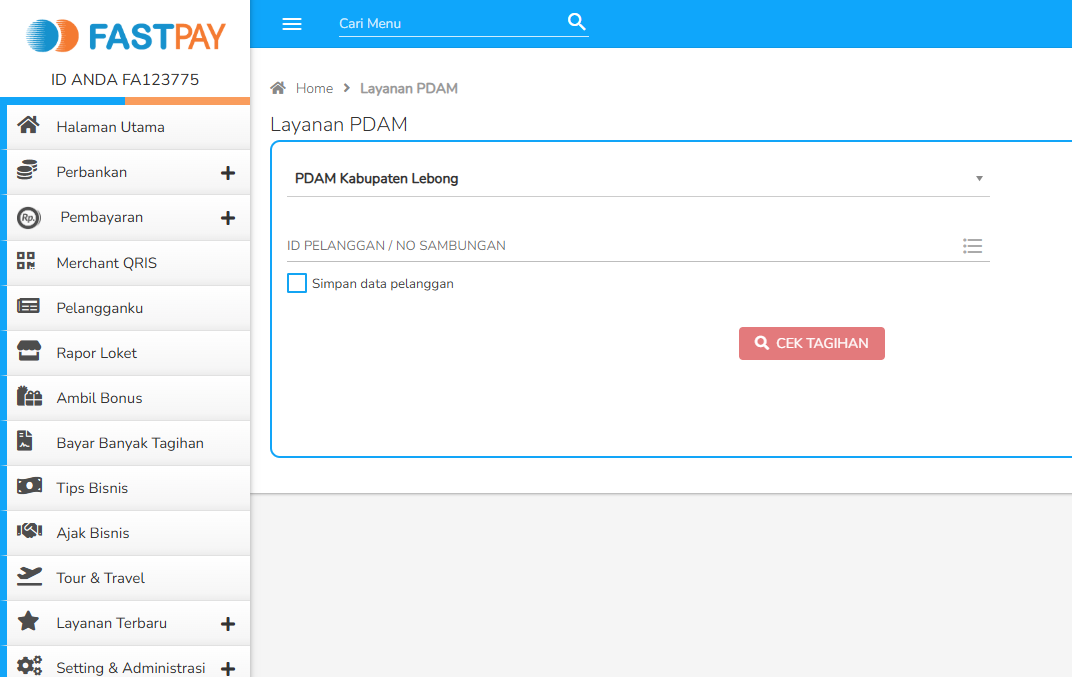
Task: Click the Layanan Terbaru star icon
Action: [x=27, y=622]
